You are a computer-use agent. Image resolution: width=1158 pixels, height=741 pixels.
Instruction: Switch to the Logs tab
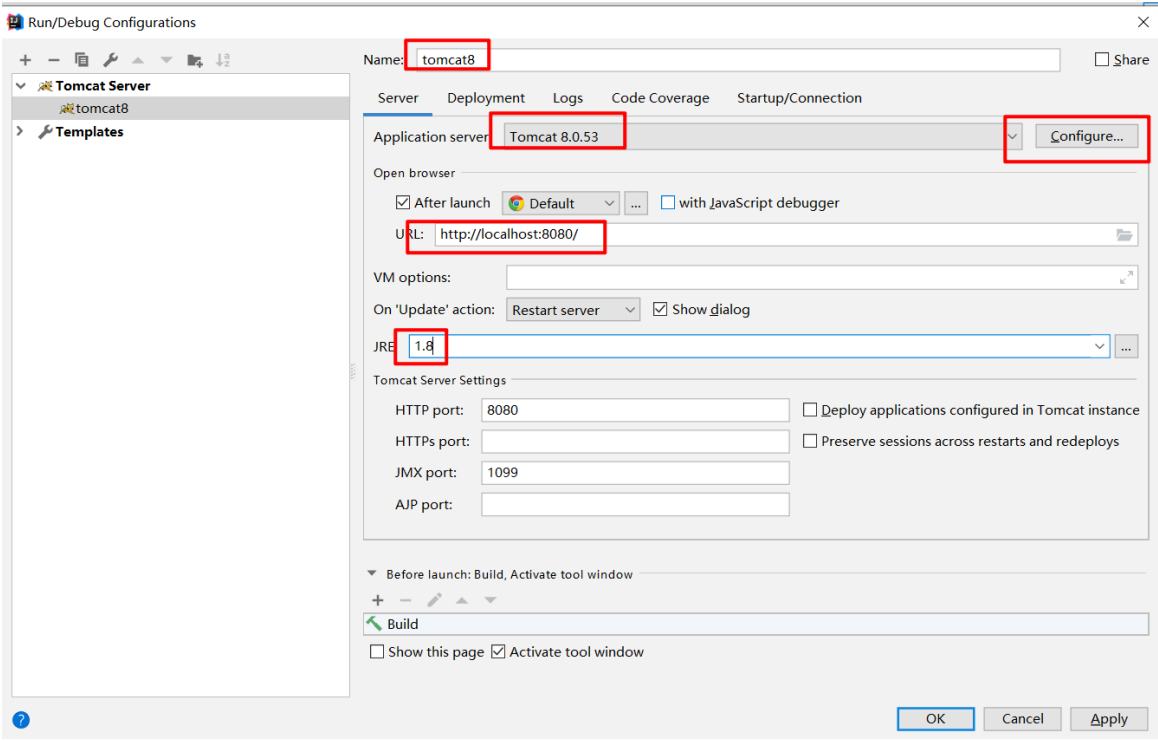568,98
